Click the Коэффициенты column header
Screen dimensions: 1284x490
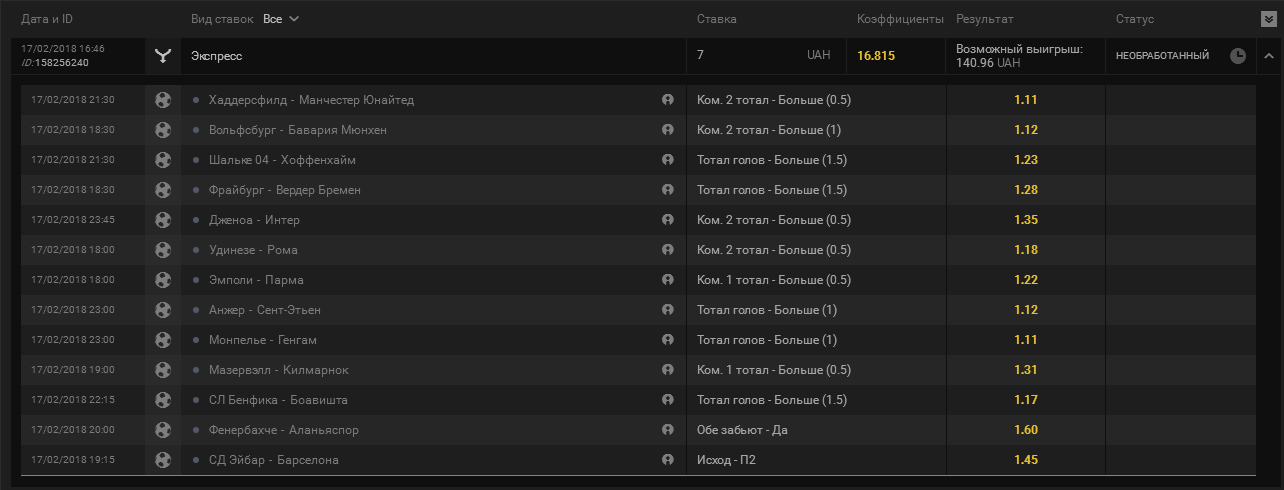(x=900, y=19)
